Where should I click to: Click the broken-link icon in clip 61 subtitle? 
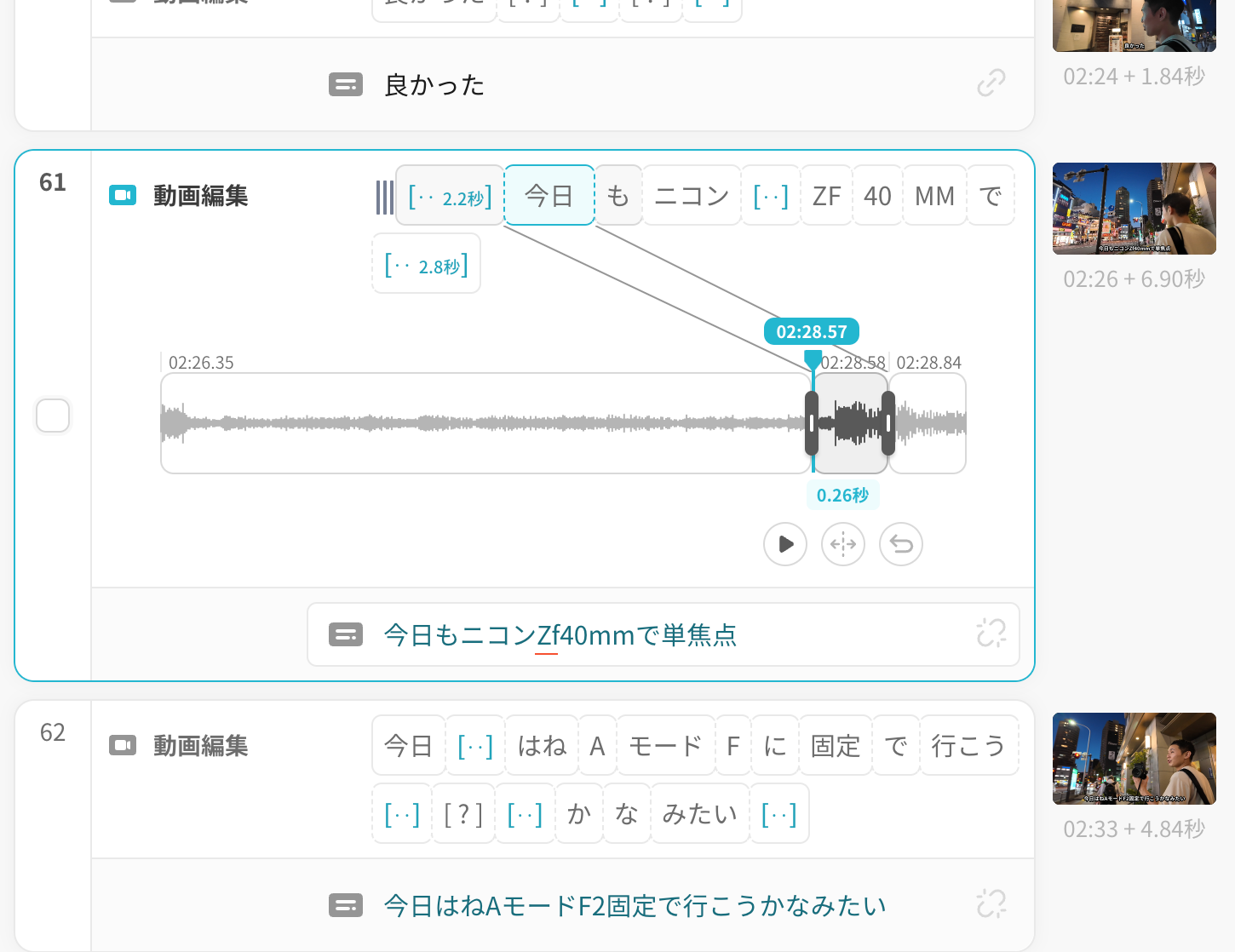pos(991,634)
